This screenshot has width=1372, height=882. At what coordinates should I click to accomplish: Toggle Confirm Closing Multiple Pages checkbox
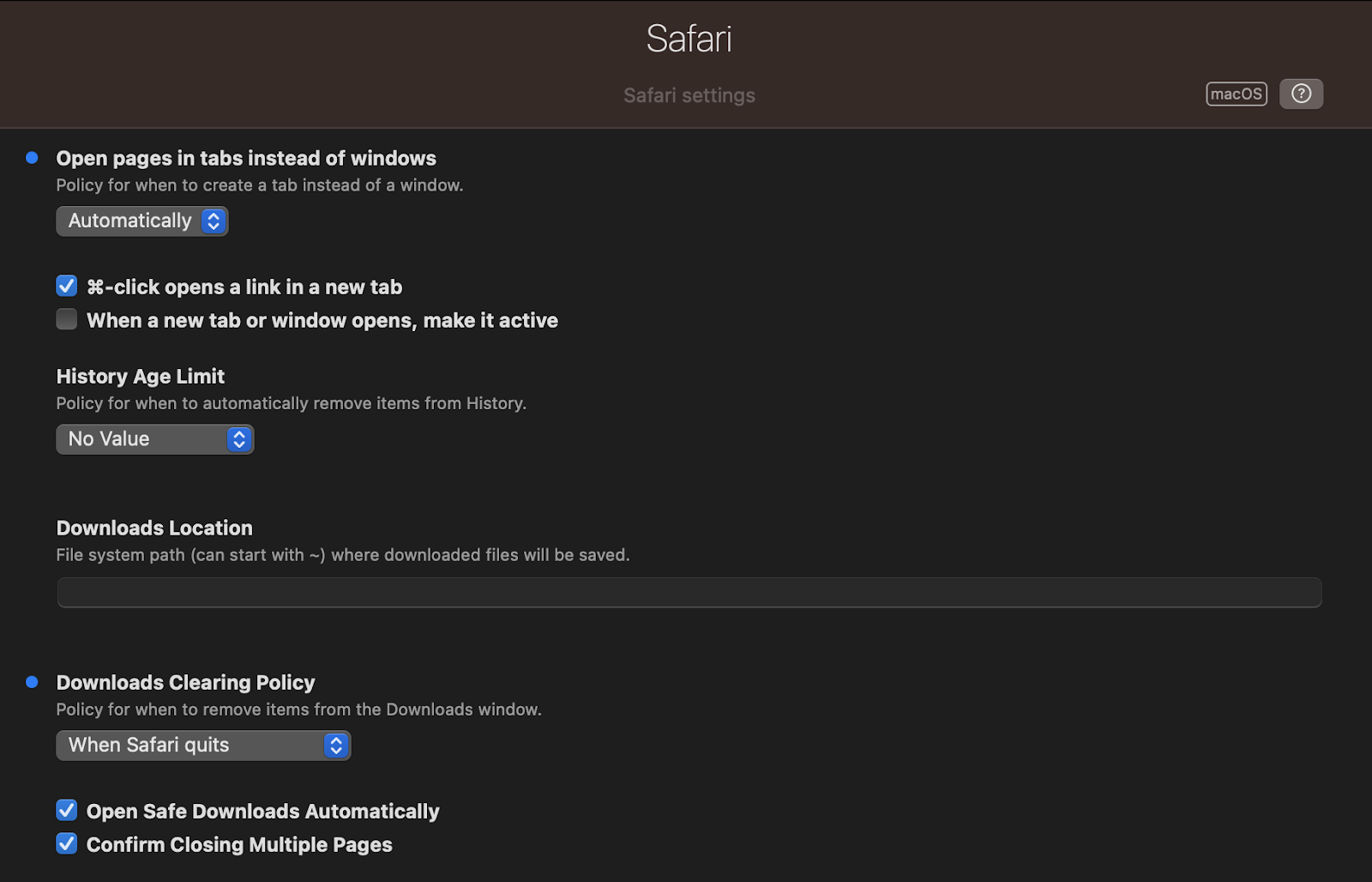tap(67, 843)
